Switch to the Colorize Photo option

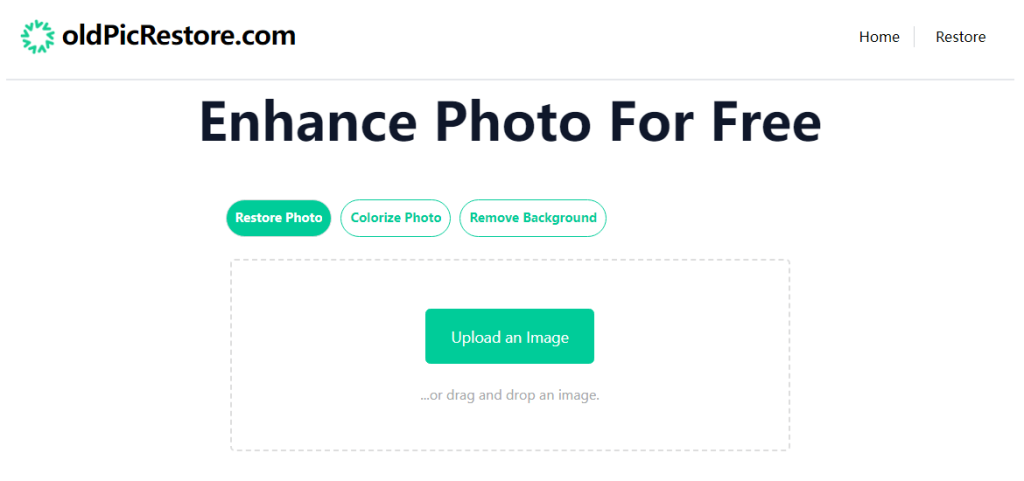click(x=396, y=218)
